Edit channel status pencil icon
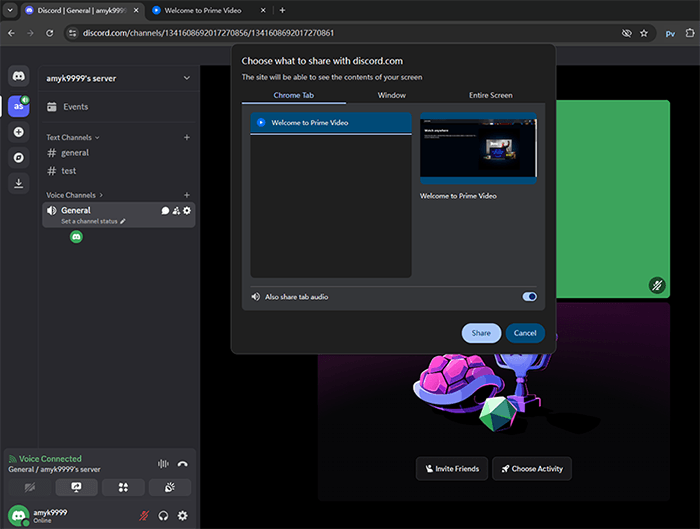Viewport: 700px width, 529px height. [x=123, y=221]
